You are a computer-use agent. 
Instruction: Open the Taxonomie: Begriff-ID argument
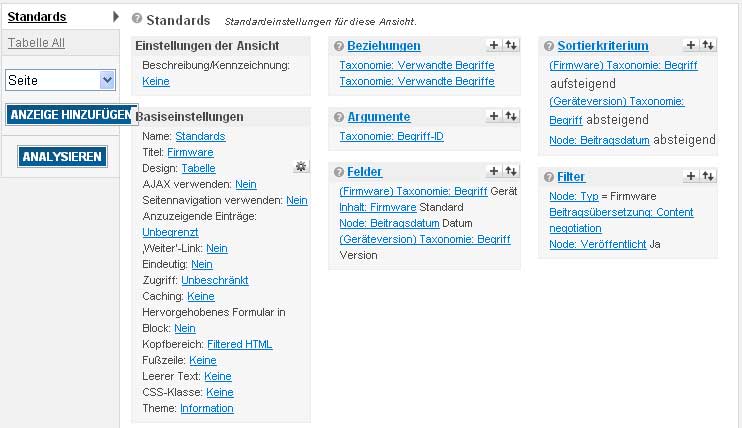click(391, 136)
